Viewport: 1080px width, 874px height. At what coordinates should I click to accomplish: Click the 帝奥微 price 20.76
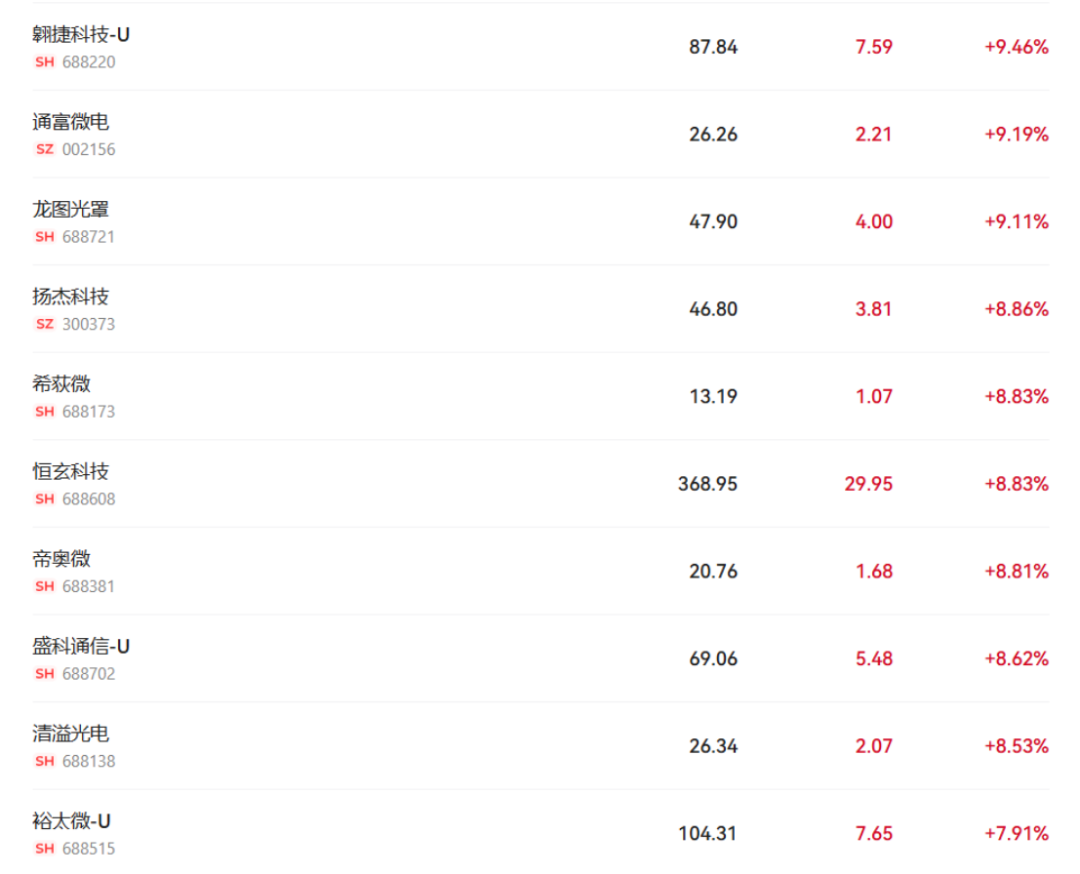pos(713,572)
